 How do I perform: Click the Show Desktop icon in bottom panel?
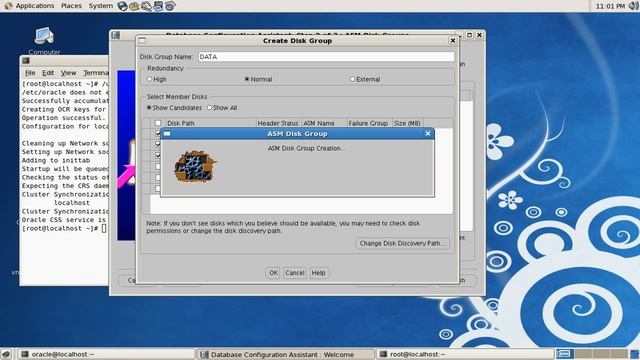[6, 354]
